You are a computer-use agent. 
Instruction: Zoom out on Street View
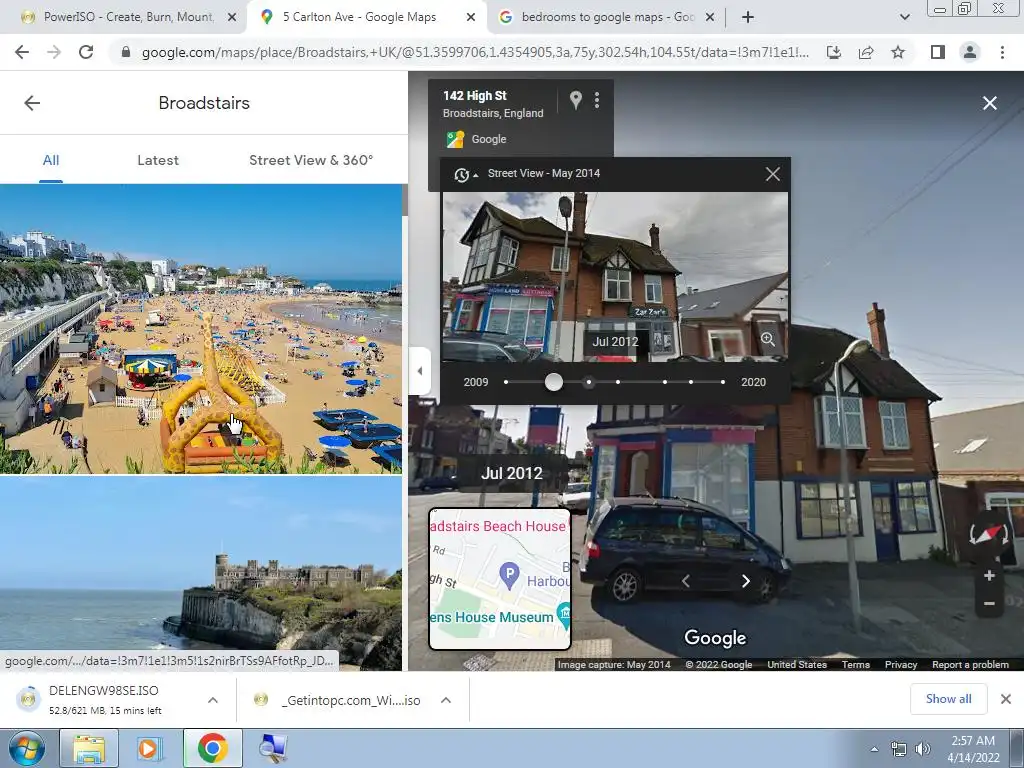click(989, 604)
